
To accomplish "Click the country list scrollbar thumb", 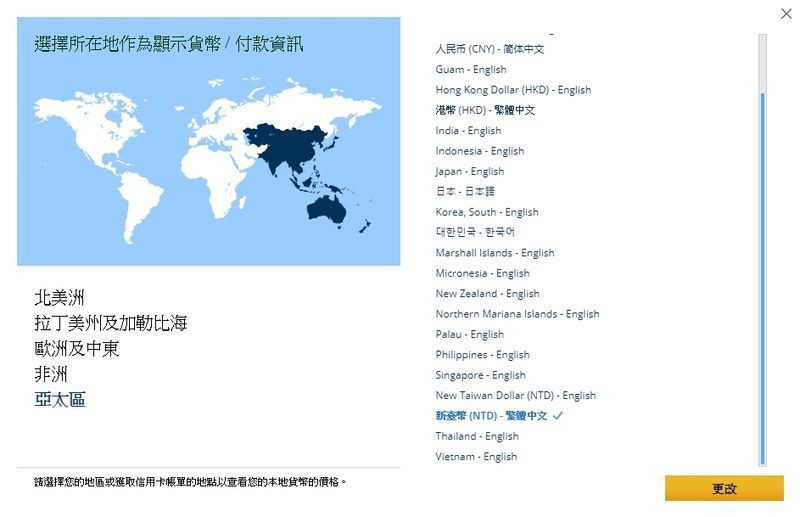I will coord(762,279).
